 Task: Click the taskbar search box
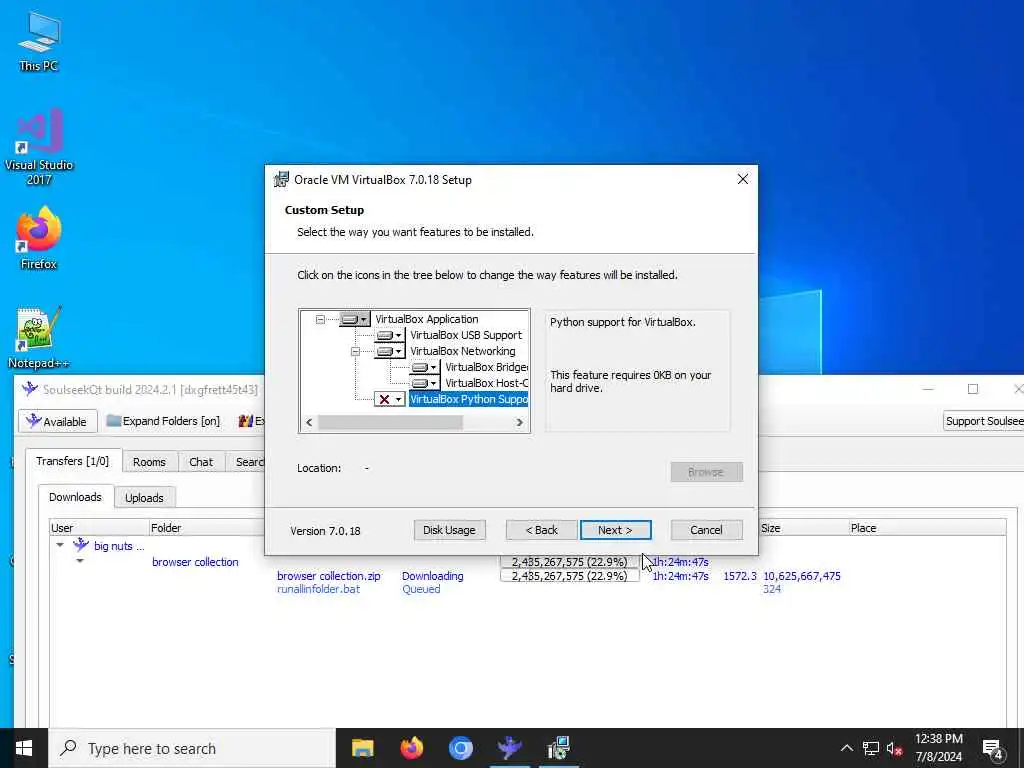pos(192,748)
